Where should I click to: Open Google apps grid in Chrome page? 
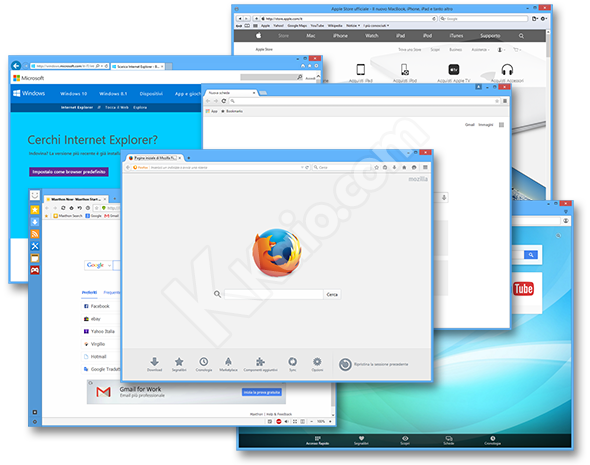pos(501,125)
